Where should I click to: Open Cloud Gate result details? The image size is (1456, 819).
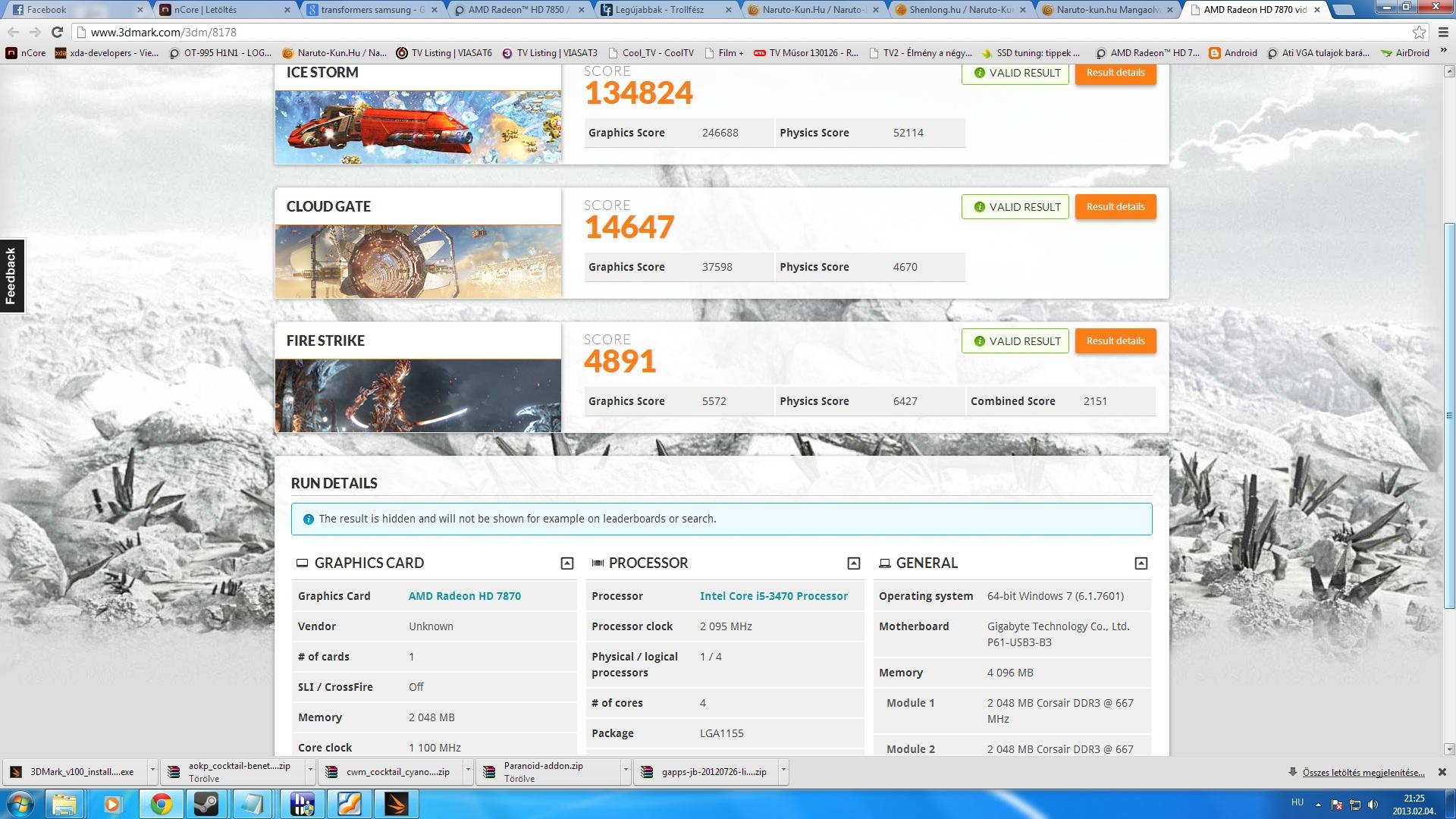1116,207
